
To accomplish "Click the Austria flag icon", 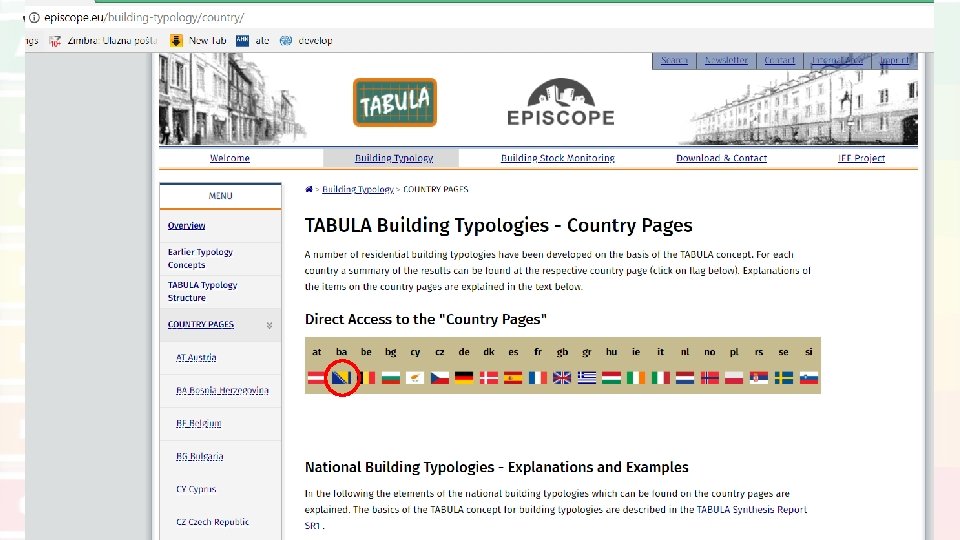I will coord(317,378).
